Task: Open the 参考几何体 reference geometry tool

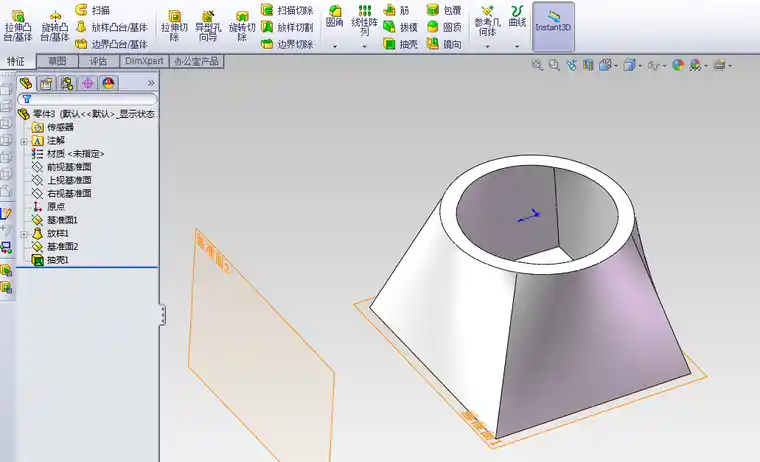Action: click(487, 21)
